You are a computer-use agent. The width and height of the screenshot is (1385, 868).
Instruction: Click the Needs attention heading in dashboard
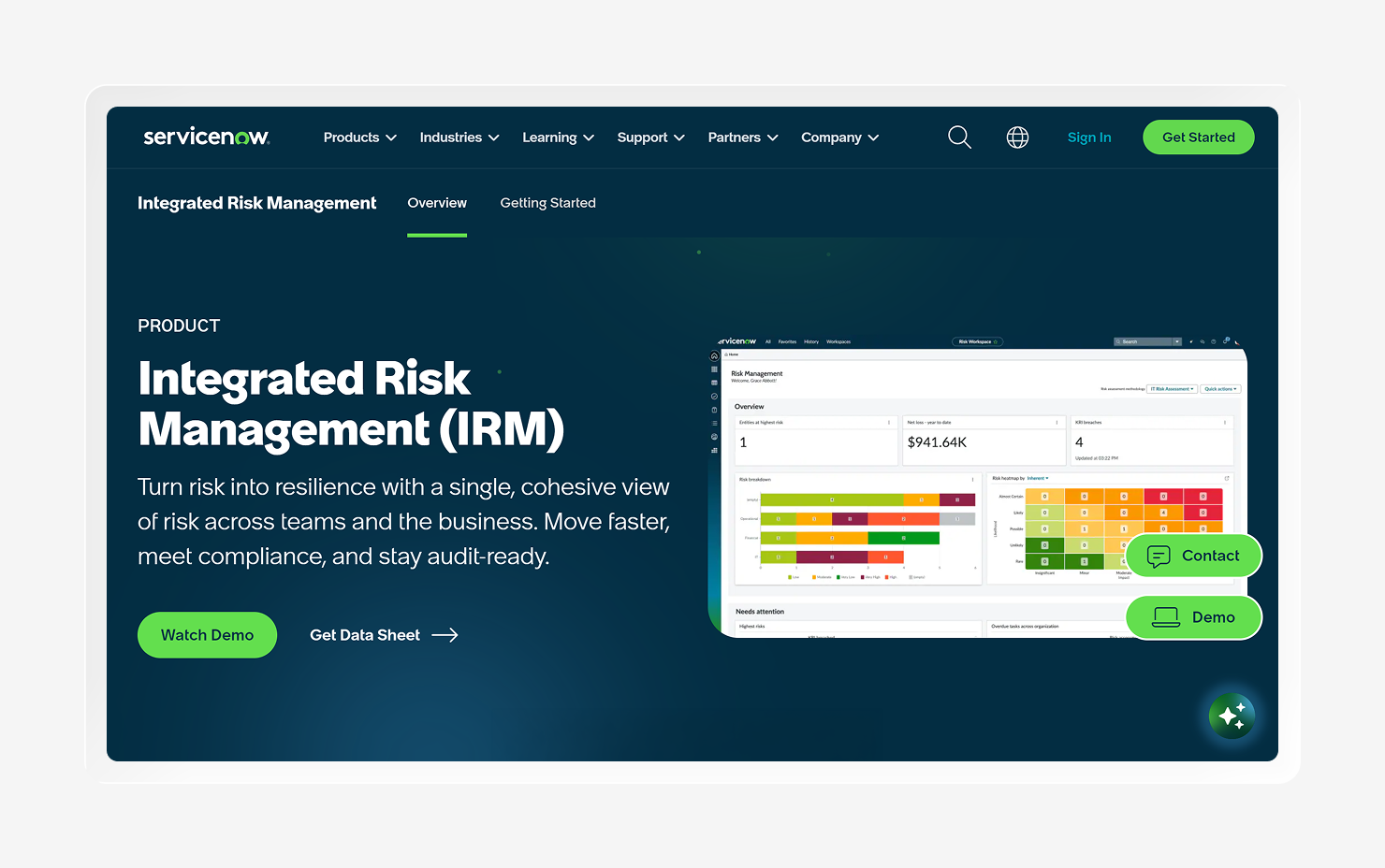(760, 612)
